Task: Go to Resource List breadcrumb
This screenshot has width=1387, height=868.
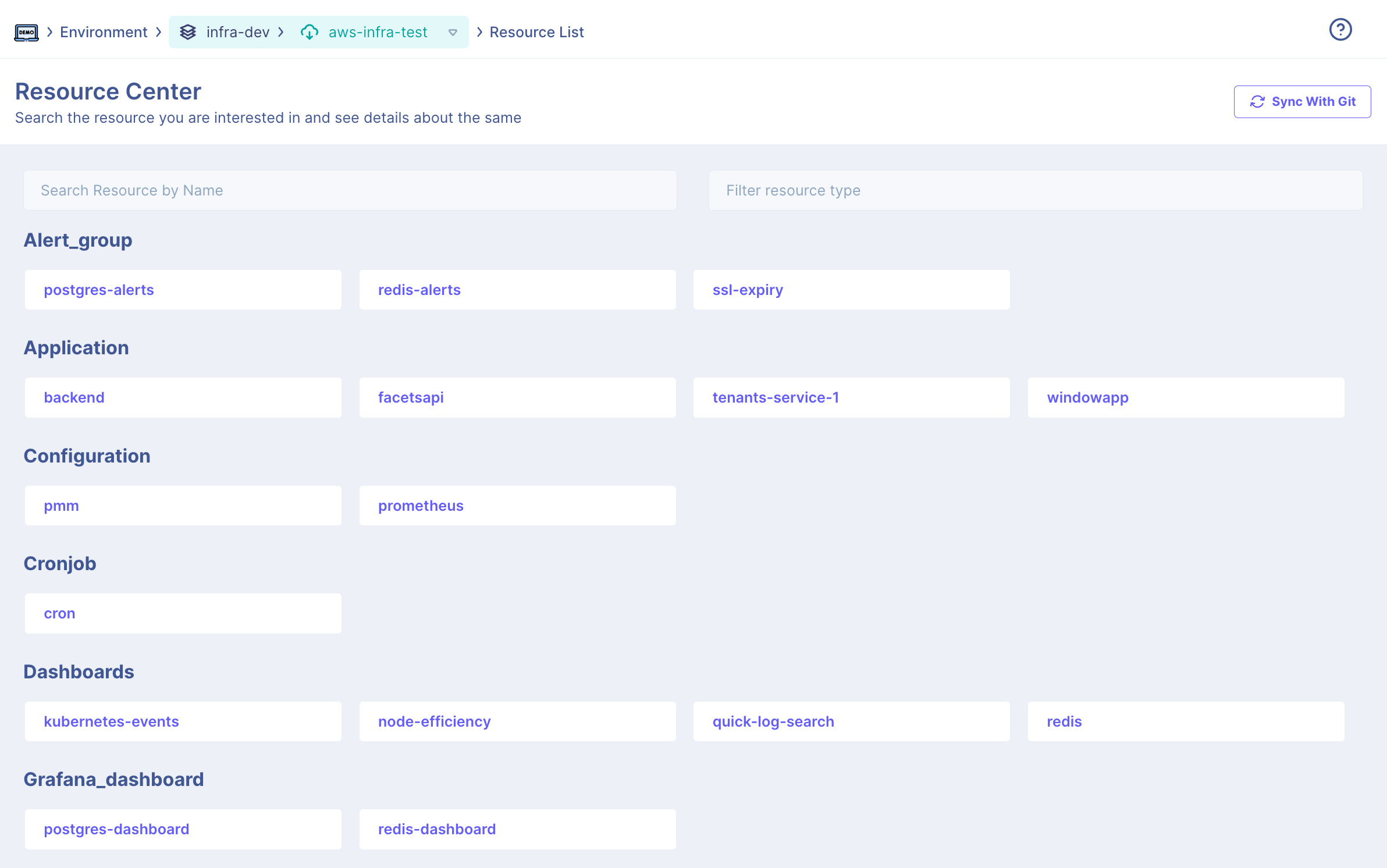Action: (x=536, y=32)
